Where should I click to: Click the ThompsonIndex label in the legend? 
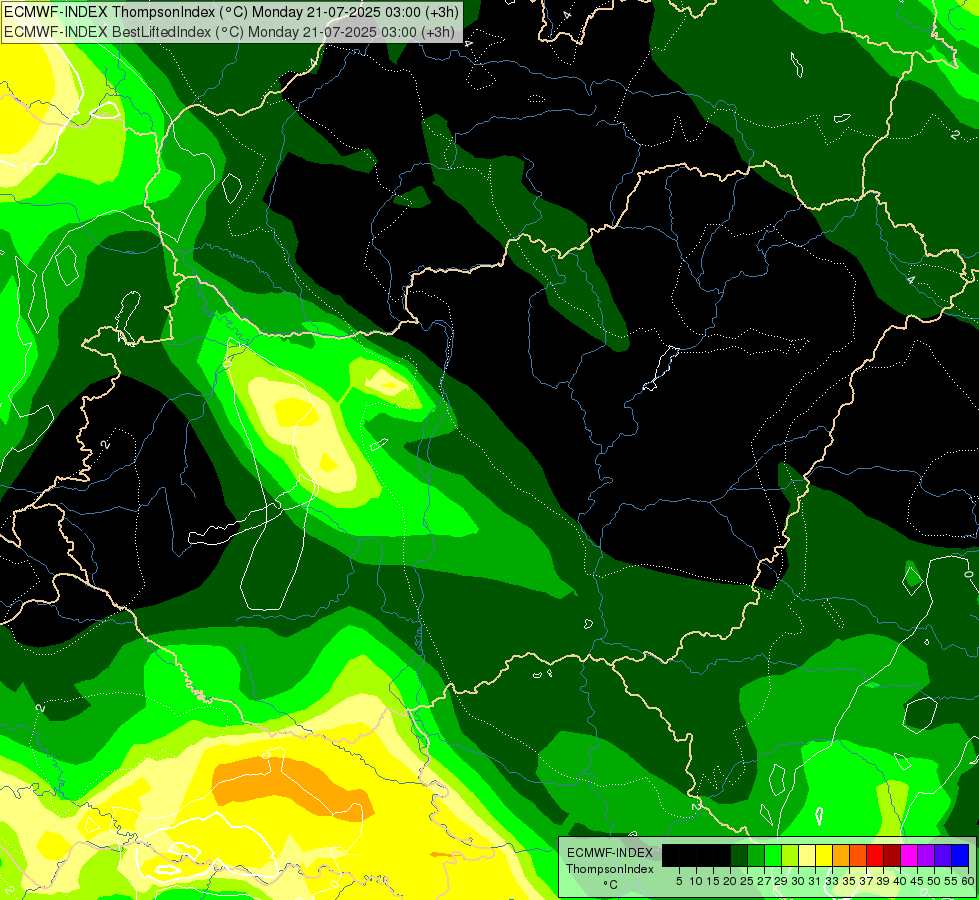click(x=610, y=869)
